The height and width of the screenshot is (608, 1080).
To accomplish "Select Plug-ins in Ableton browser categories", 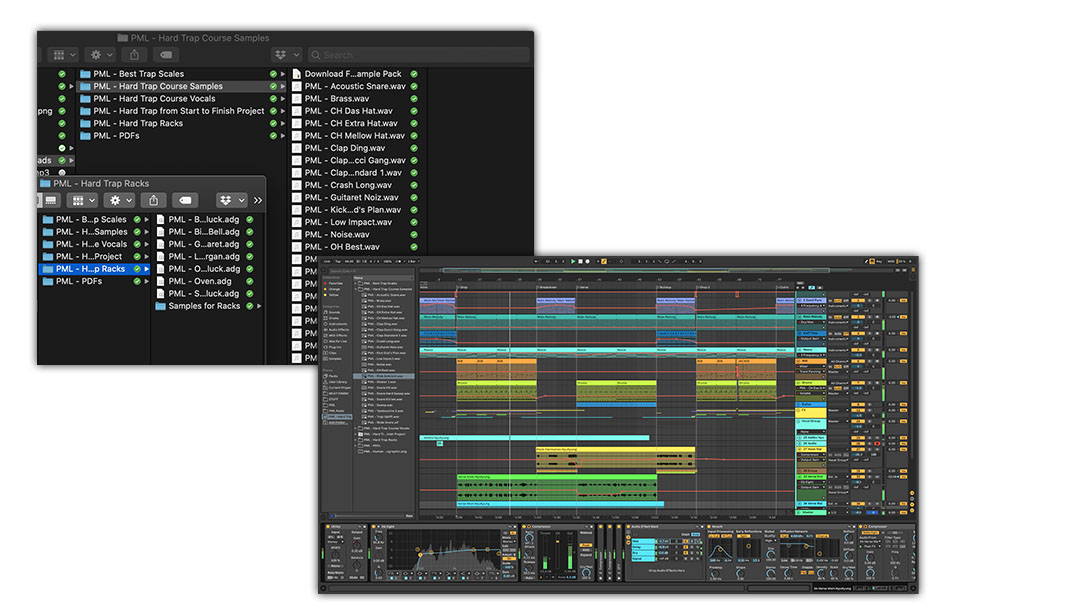I will (x=335, y=347).
